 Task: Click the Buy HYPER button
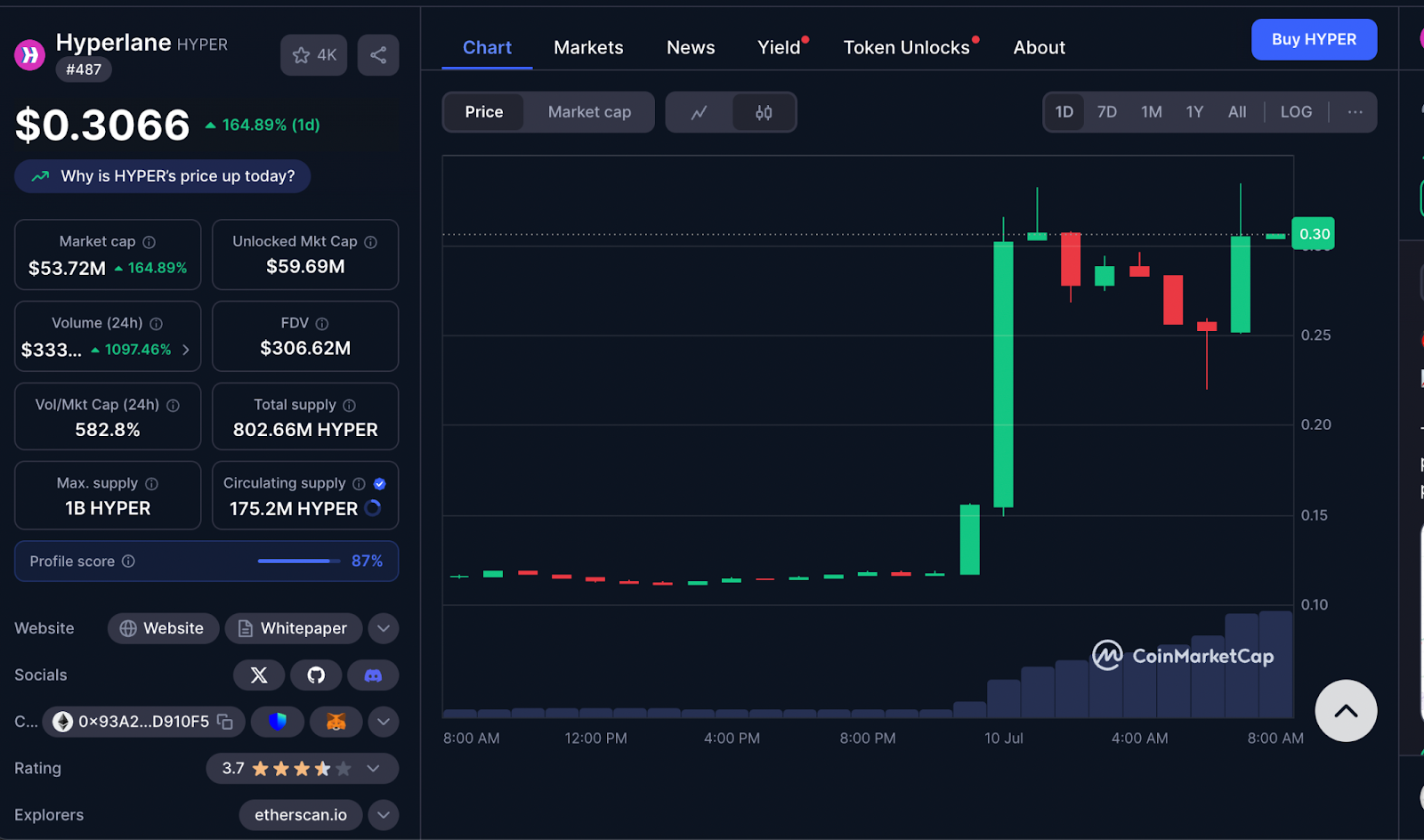click(1314, 40)
